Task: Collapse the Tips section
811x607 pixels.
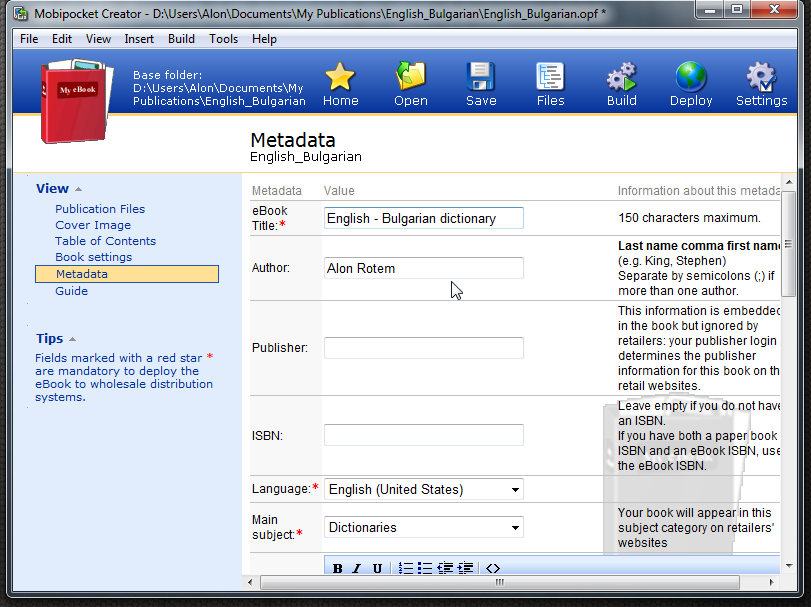Action: (72, 339)
